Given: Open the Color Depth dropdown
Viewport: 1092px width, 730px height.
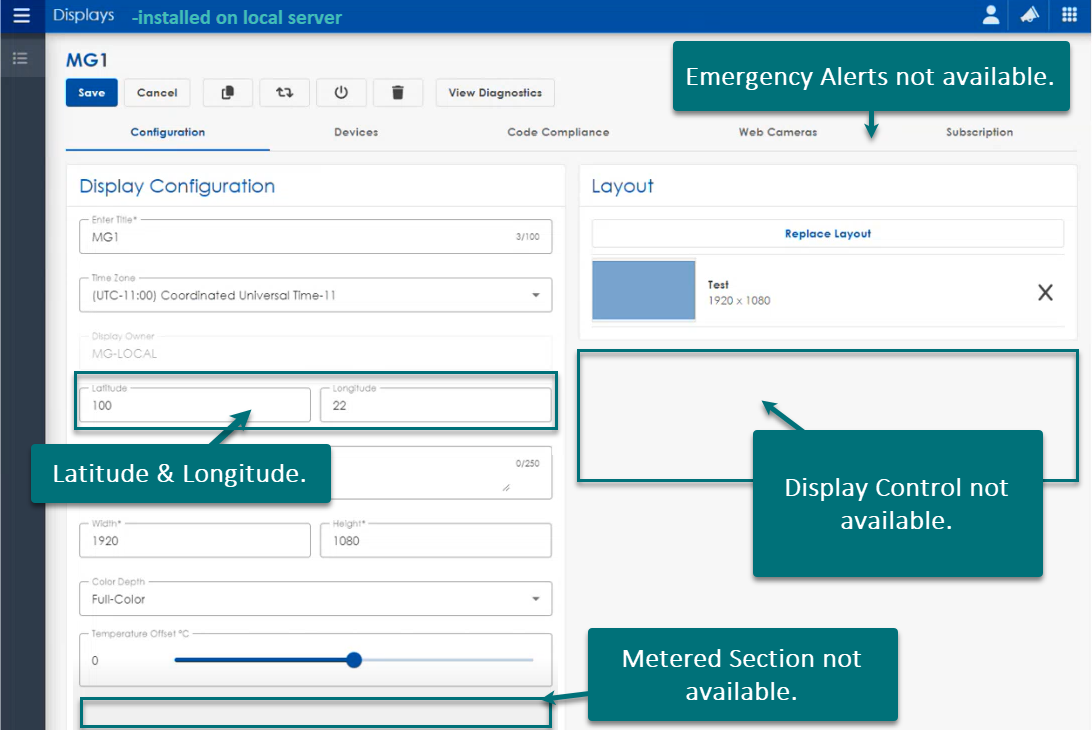Looking at the screenshot, I should (536, 599).
